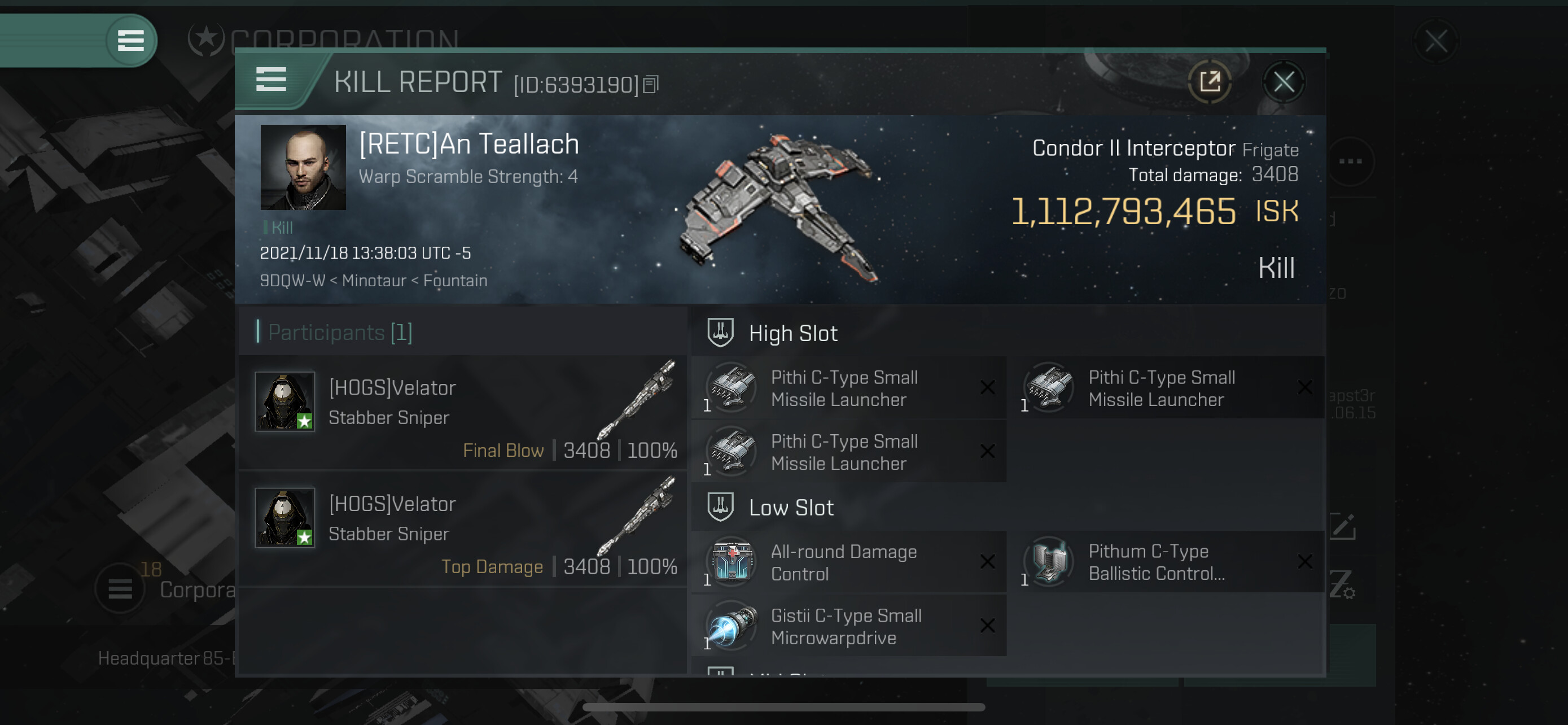Share the kill report externally
This screenshot has height=725, width=1568.
click(x=1210, y=81)
